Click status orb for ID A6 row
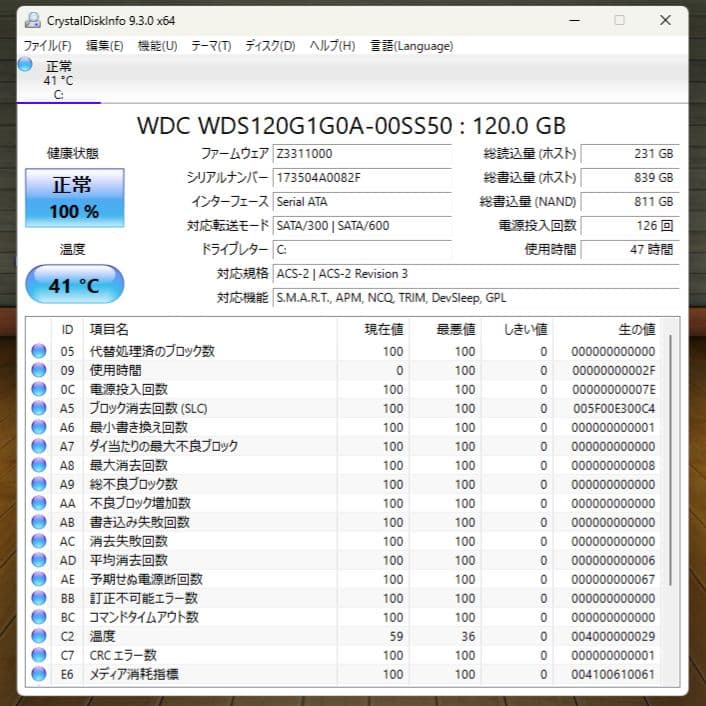 [39, 427]
